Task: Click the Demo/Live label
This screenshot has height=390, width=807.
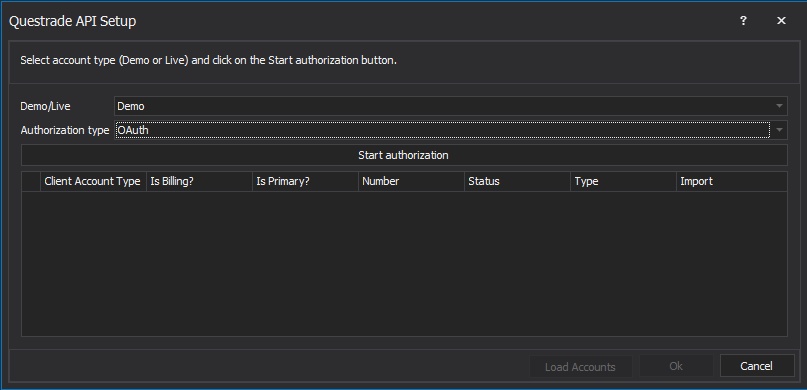Action: pyautogui.click(x=45, y=107)
